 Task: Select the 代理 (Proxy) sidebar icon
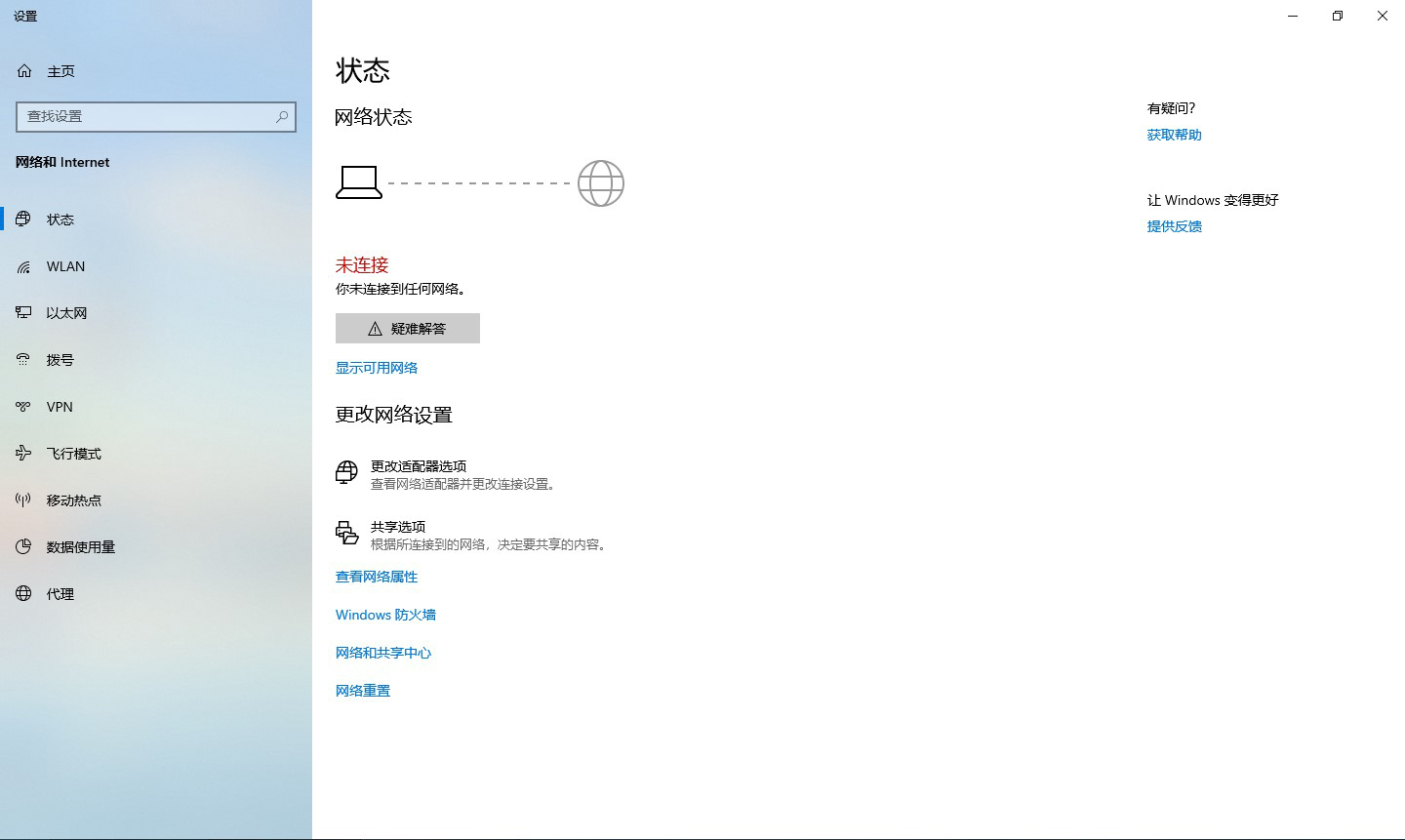point(23,593)
